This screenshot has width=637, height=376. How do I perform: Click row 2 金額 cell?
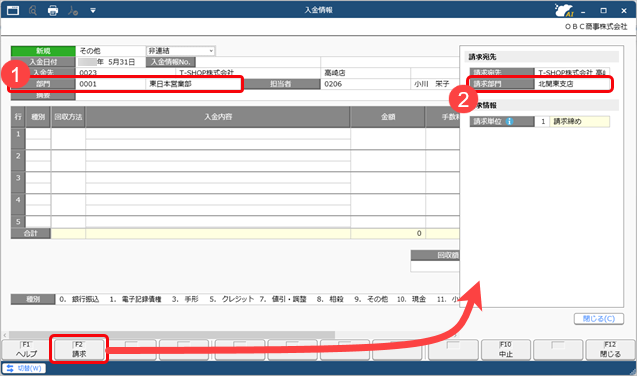point(388,160)
